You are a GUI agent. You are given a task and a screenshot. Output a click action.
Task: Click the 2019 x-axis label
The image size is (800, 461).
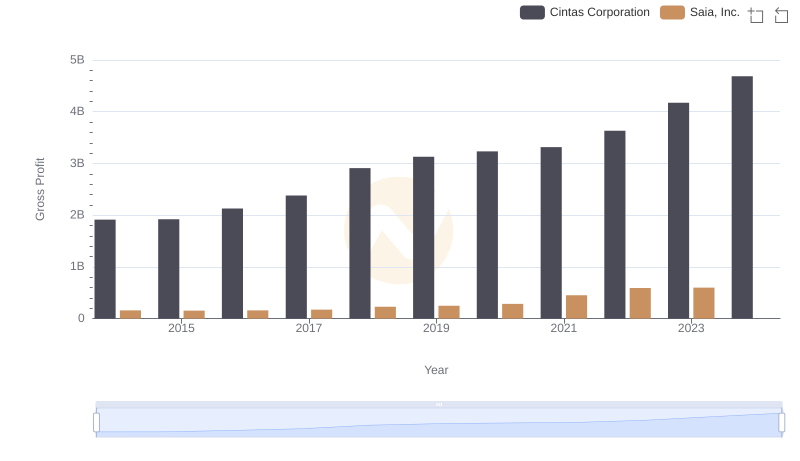pyautogui.click(x=436, y=328)
